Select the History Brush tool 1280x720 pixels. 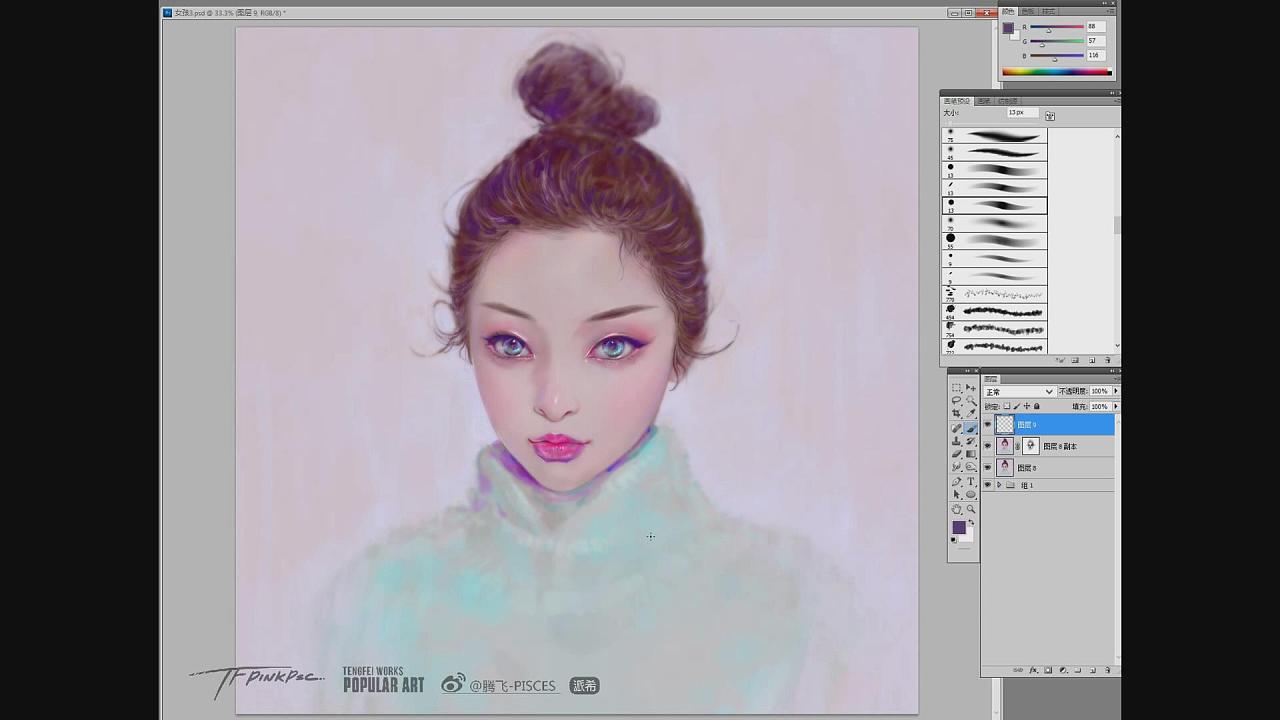coord(971,441)
